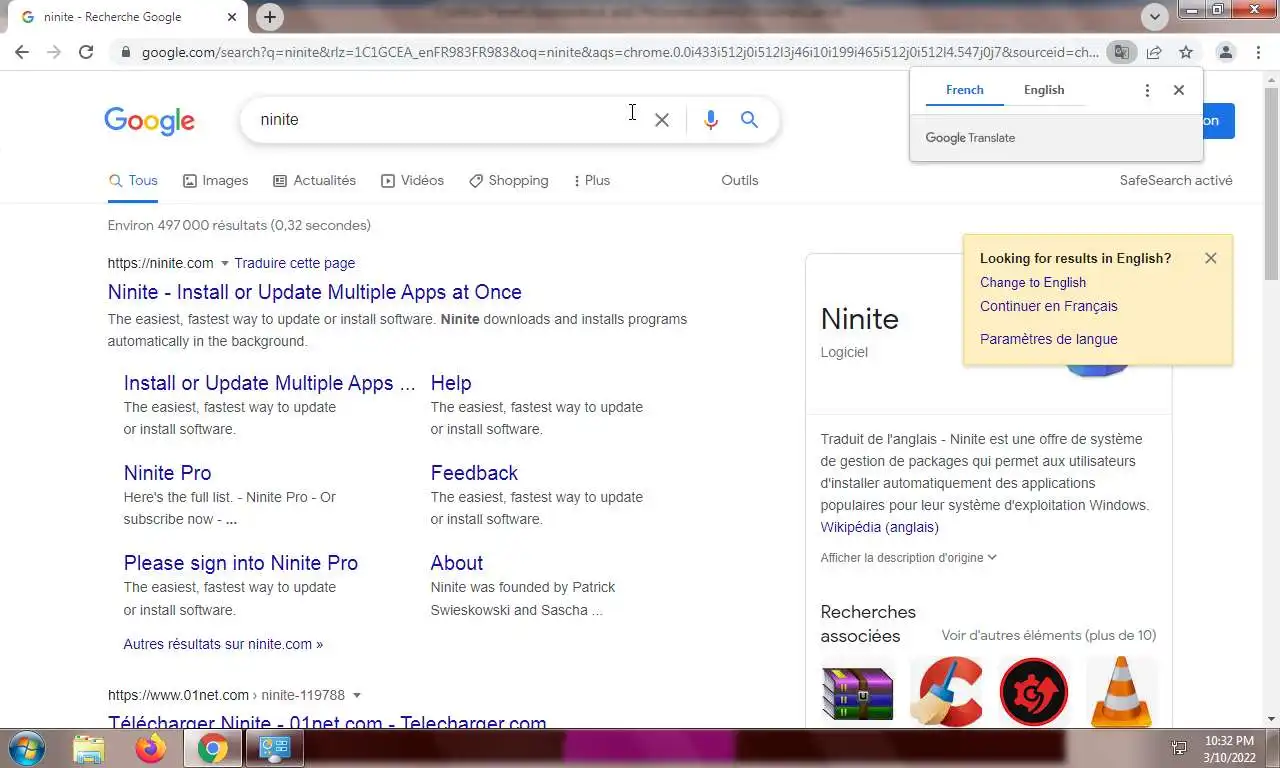Click the site lock icon in address bar
Viewport: 1280px width, 768px height.
coord(125,52)
